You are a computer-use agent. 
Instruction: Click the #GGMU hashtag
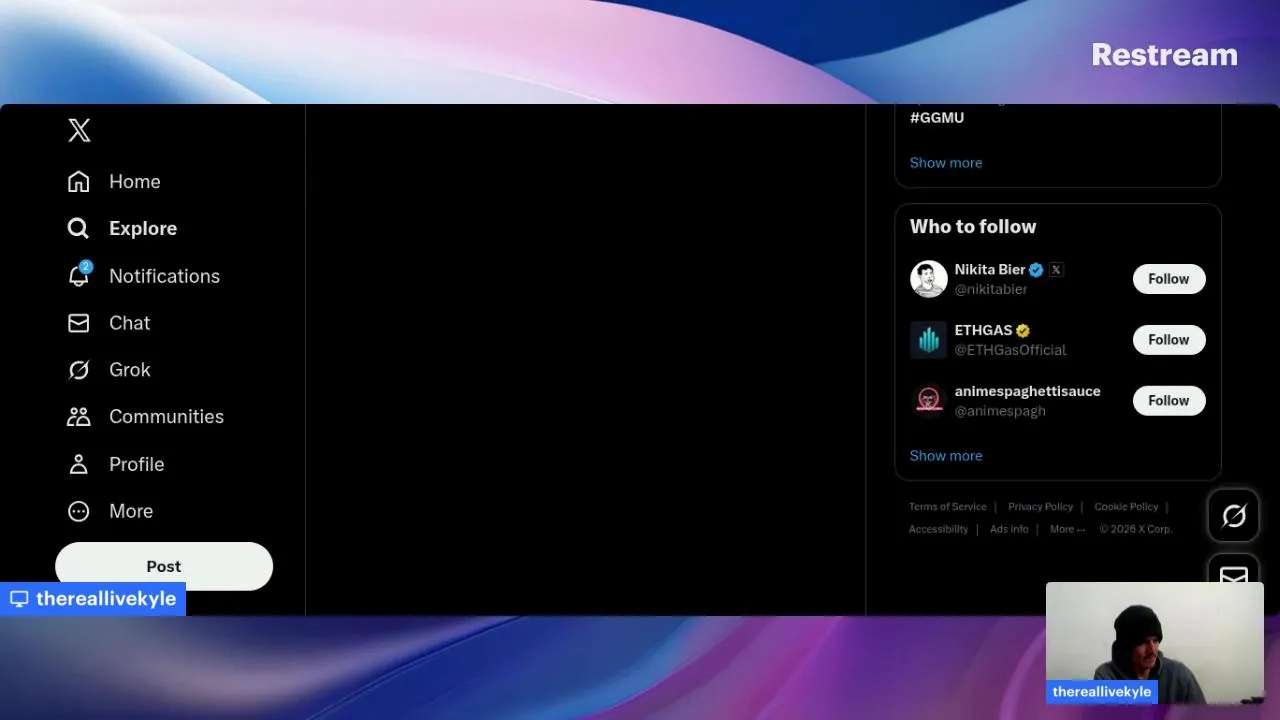coord(937,117)
